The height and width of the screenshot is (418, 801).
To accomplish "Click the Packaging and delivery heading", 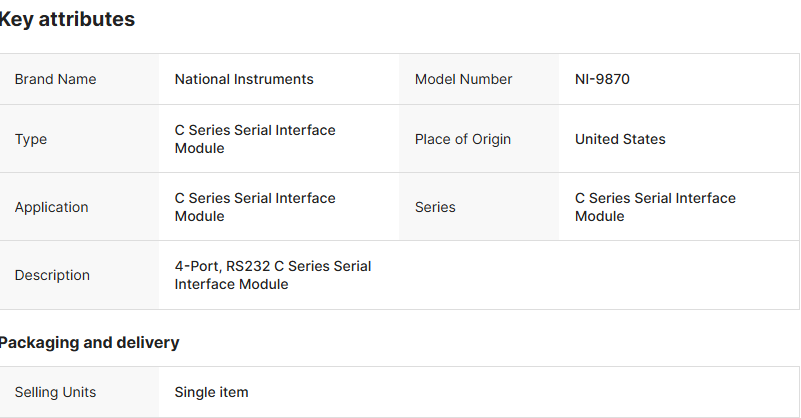I will click(x=89, y=342).
